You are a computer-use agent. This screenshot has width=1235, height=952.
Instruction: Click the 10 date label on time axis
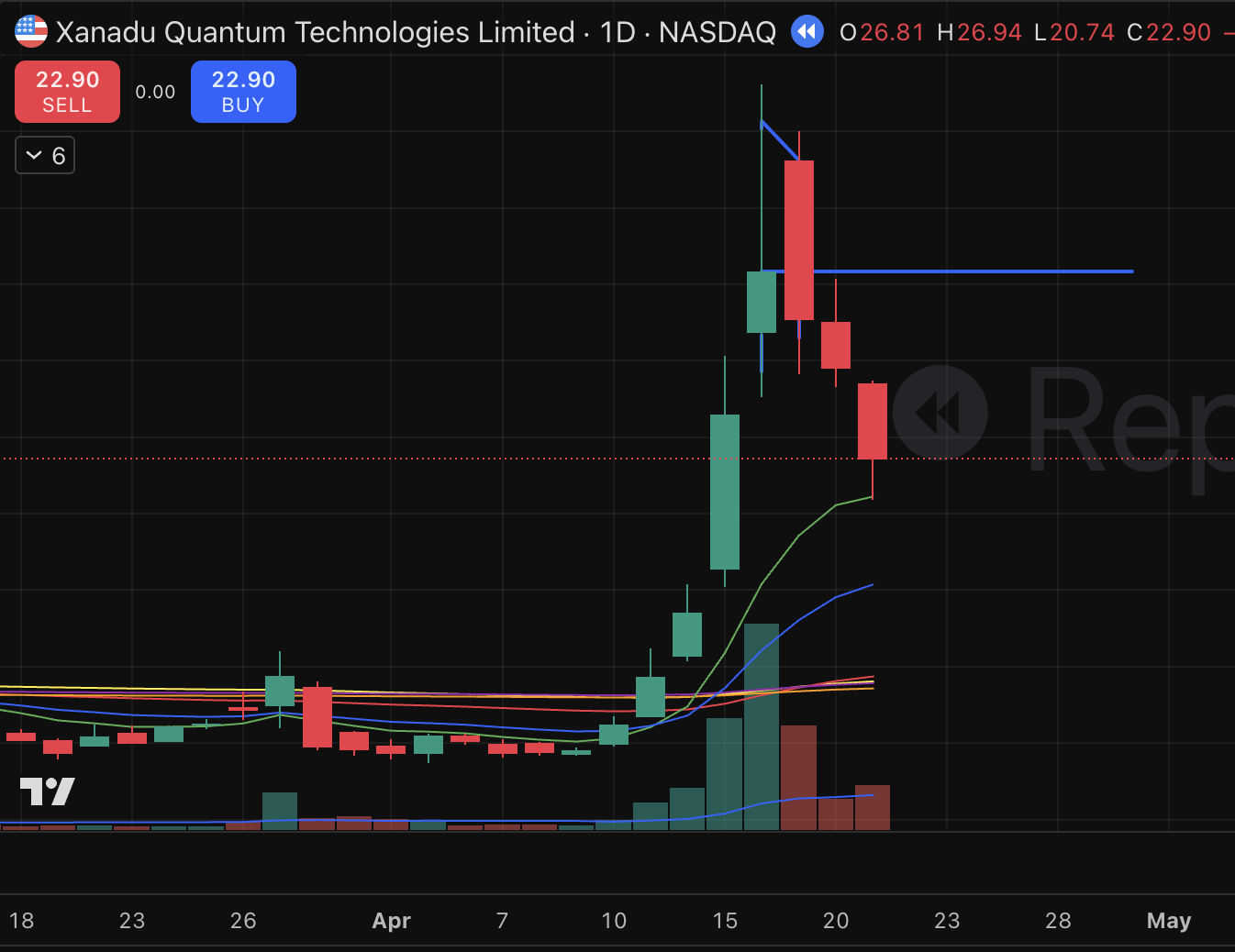click(x=614, y=921)
